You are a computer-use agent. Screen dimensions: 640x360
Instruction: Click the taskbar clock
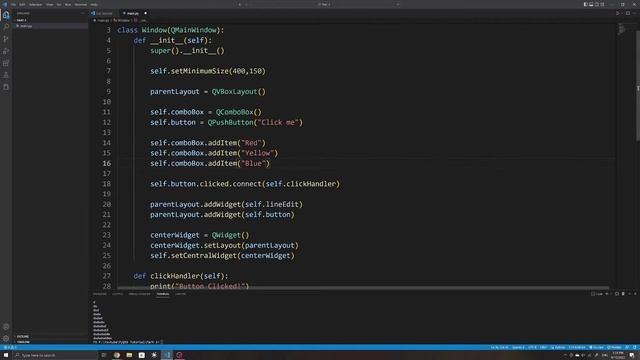618,355
